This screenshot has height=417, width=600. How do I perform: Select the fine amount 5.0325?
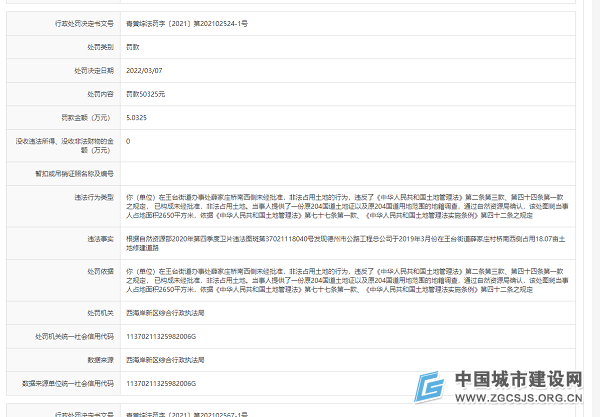(137, 118)
